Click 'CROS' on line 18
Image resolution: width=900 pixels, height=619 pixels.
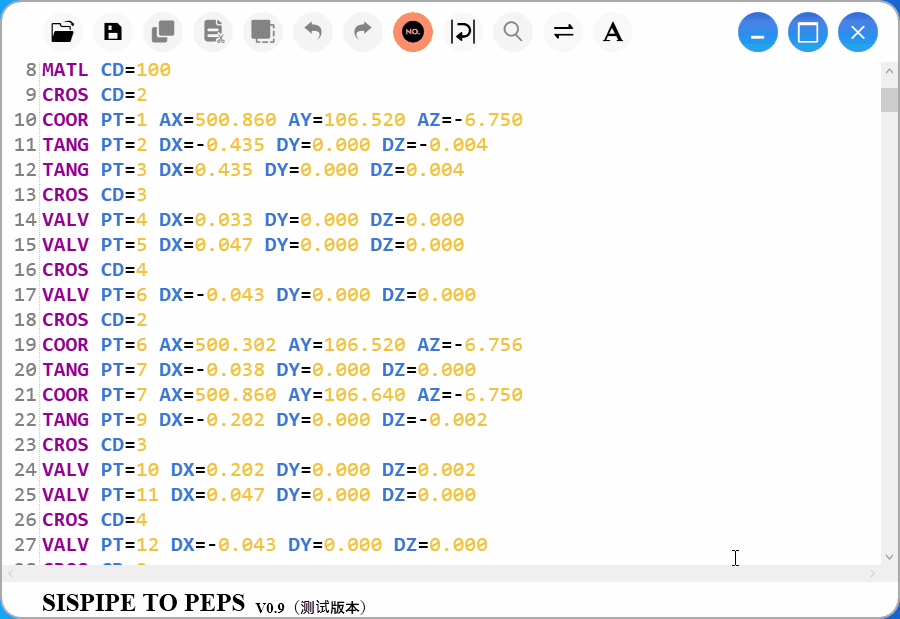point(65,320)
